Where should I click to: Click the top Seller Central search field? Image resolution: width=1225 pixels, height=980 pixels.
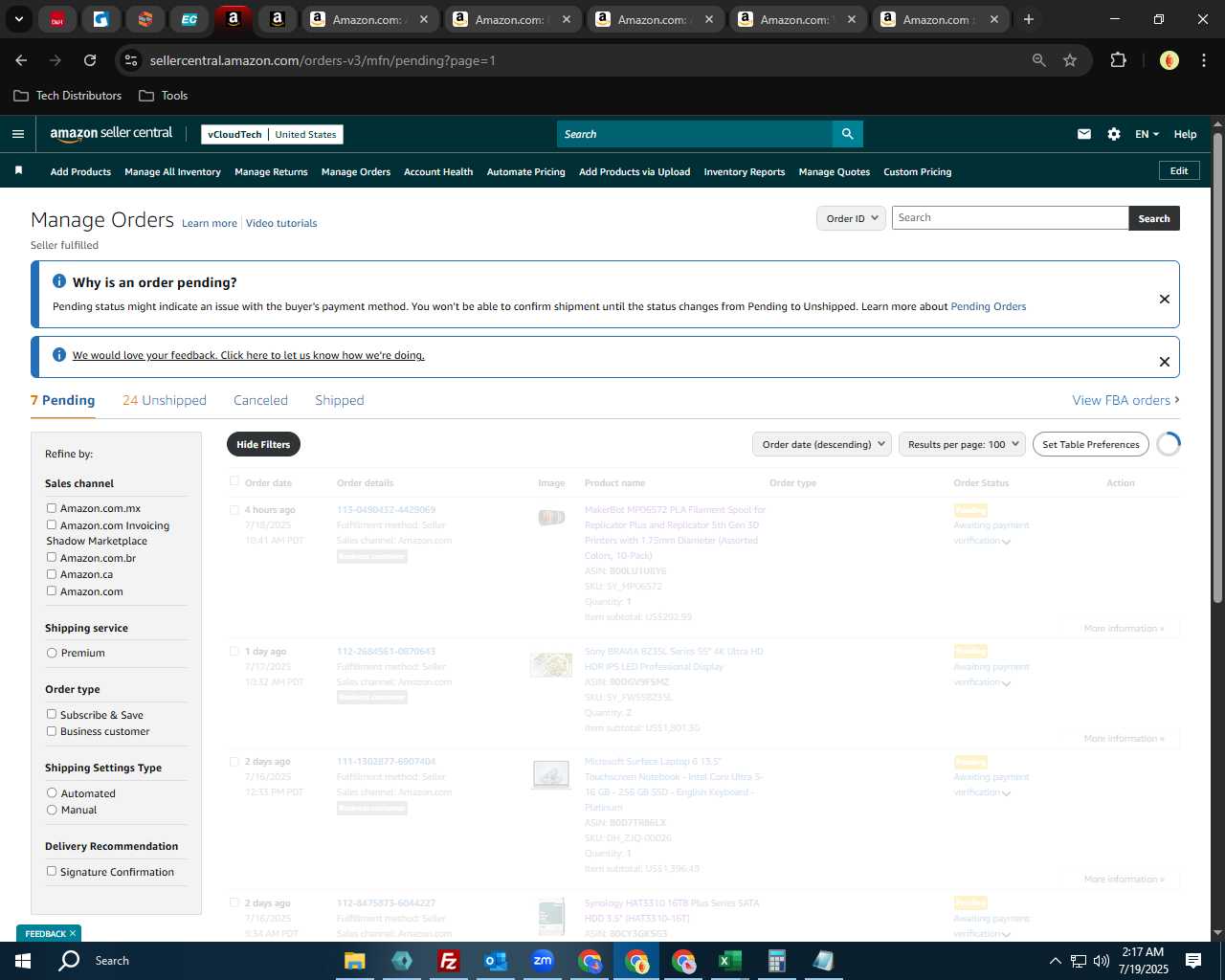695,134
